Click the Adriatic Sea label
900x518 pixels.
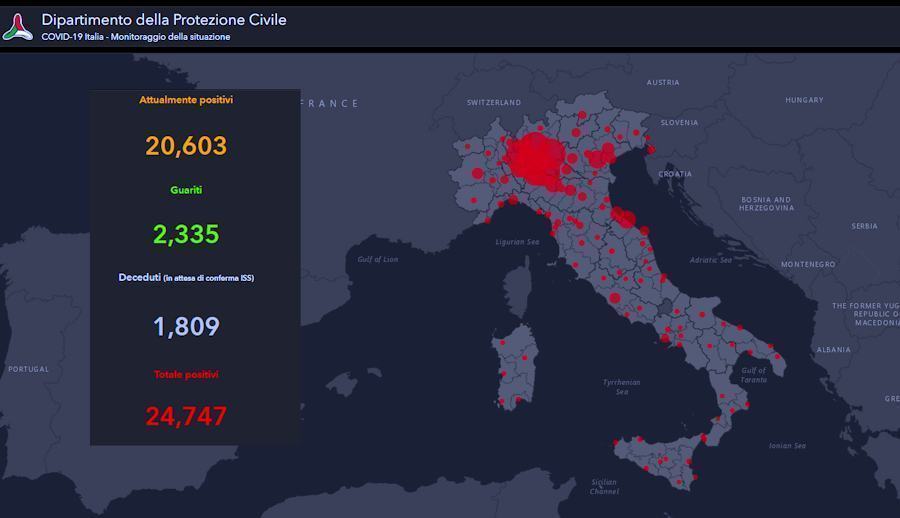point(711,260)
